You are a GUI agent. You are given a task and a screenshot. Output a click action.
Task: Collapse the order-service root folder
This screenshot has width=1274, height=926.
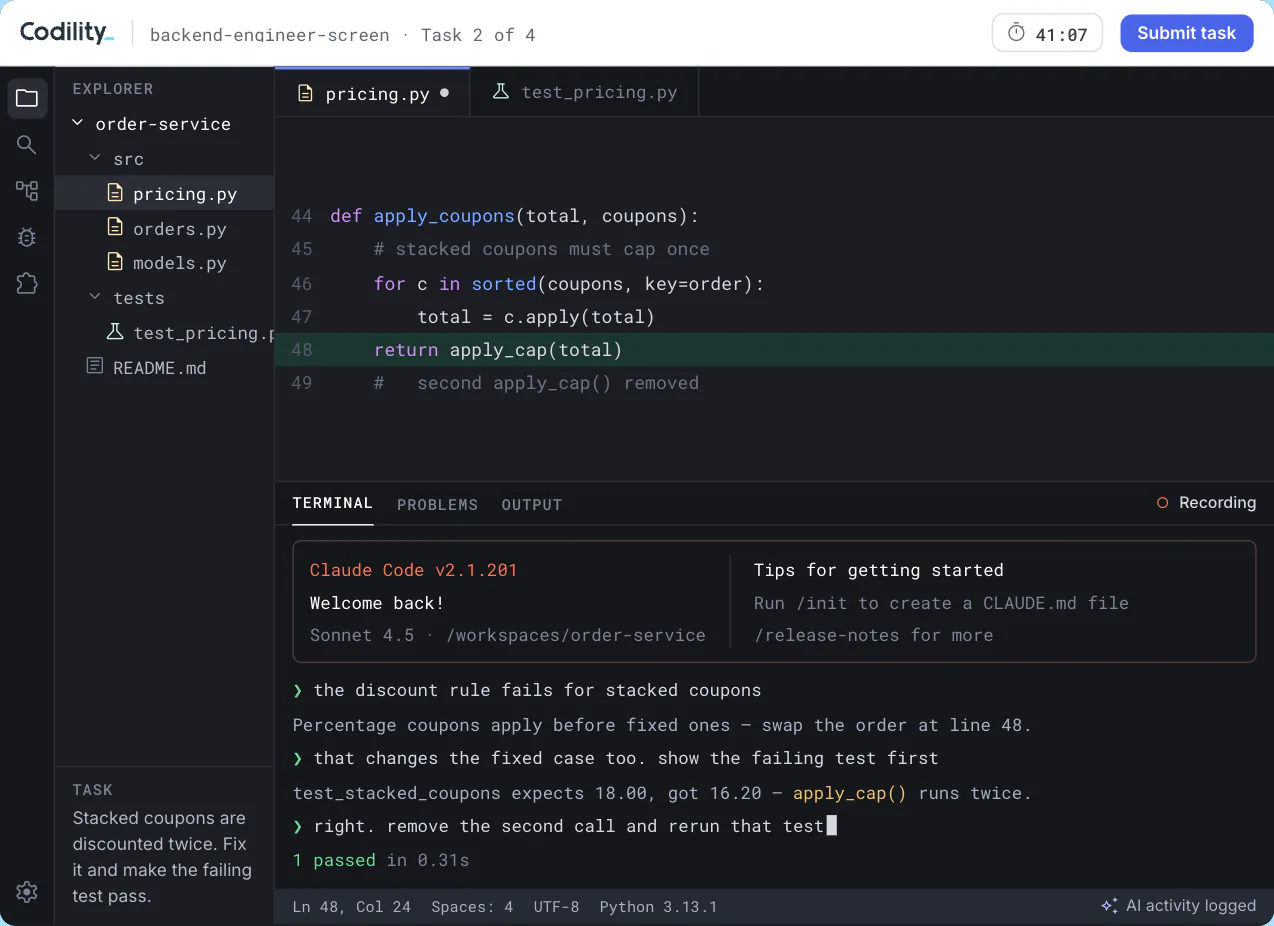(x=77, y=123)
